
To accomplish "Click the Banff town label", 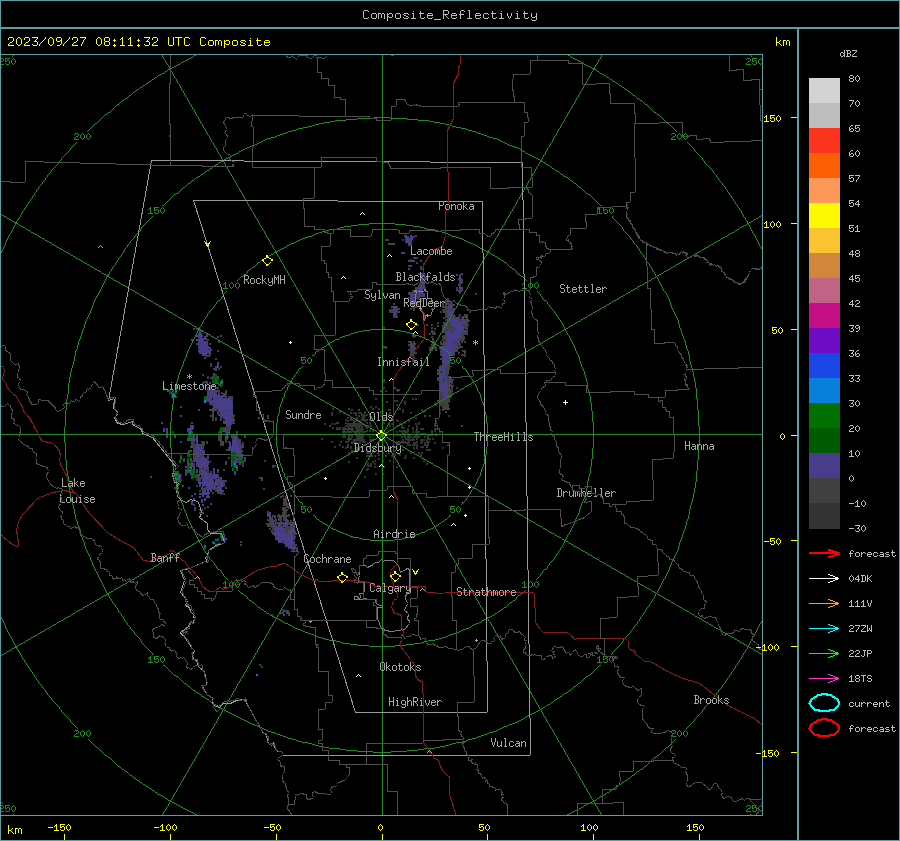I will tap(165, 557).
